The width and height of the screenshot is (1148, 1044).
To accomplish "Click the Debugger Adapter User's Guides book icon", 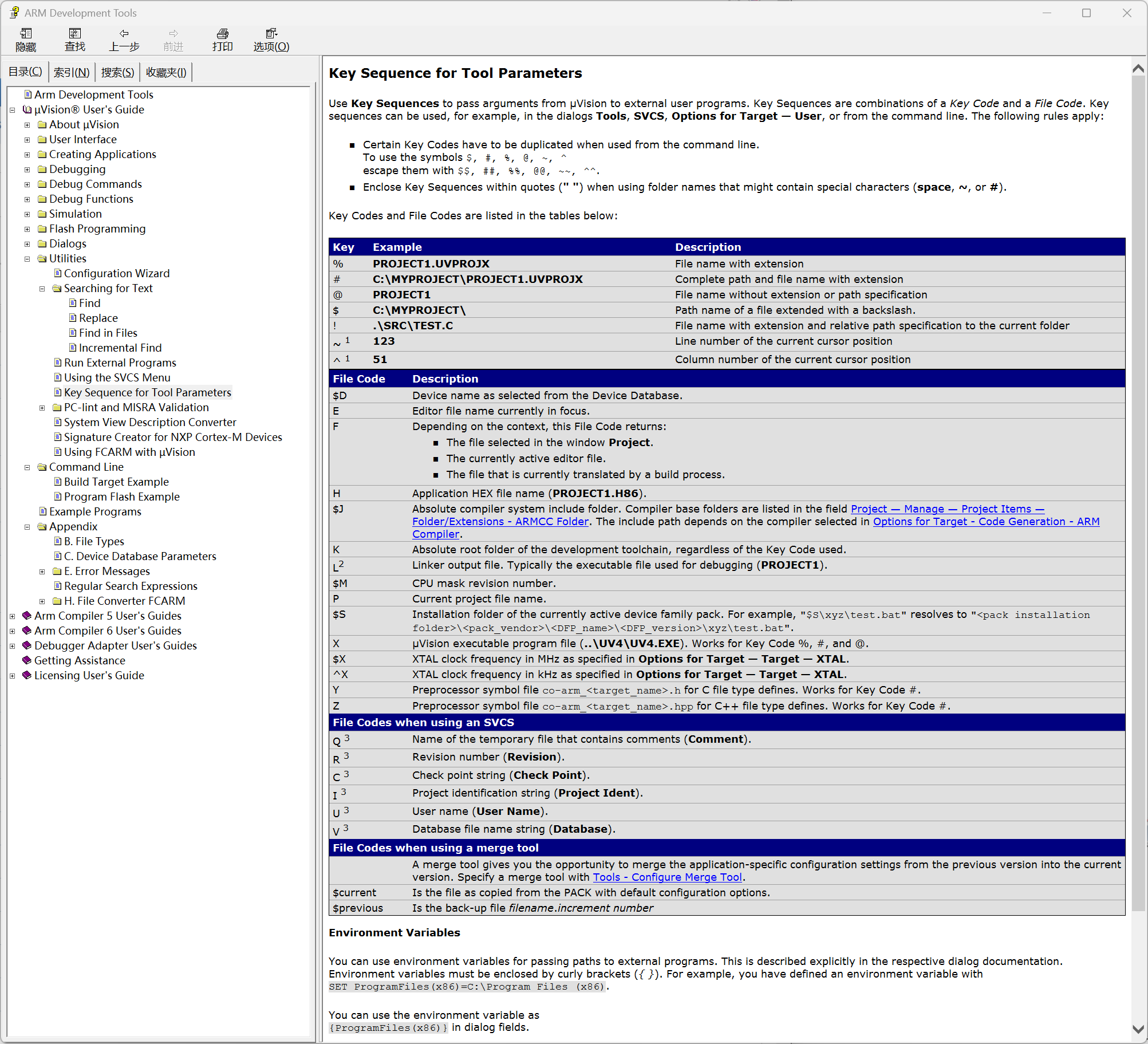I will [x=27, y=645].
